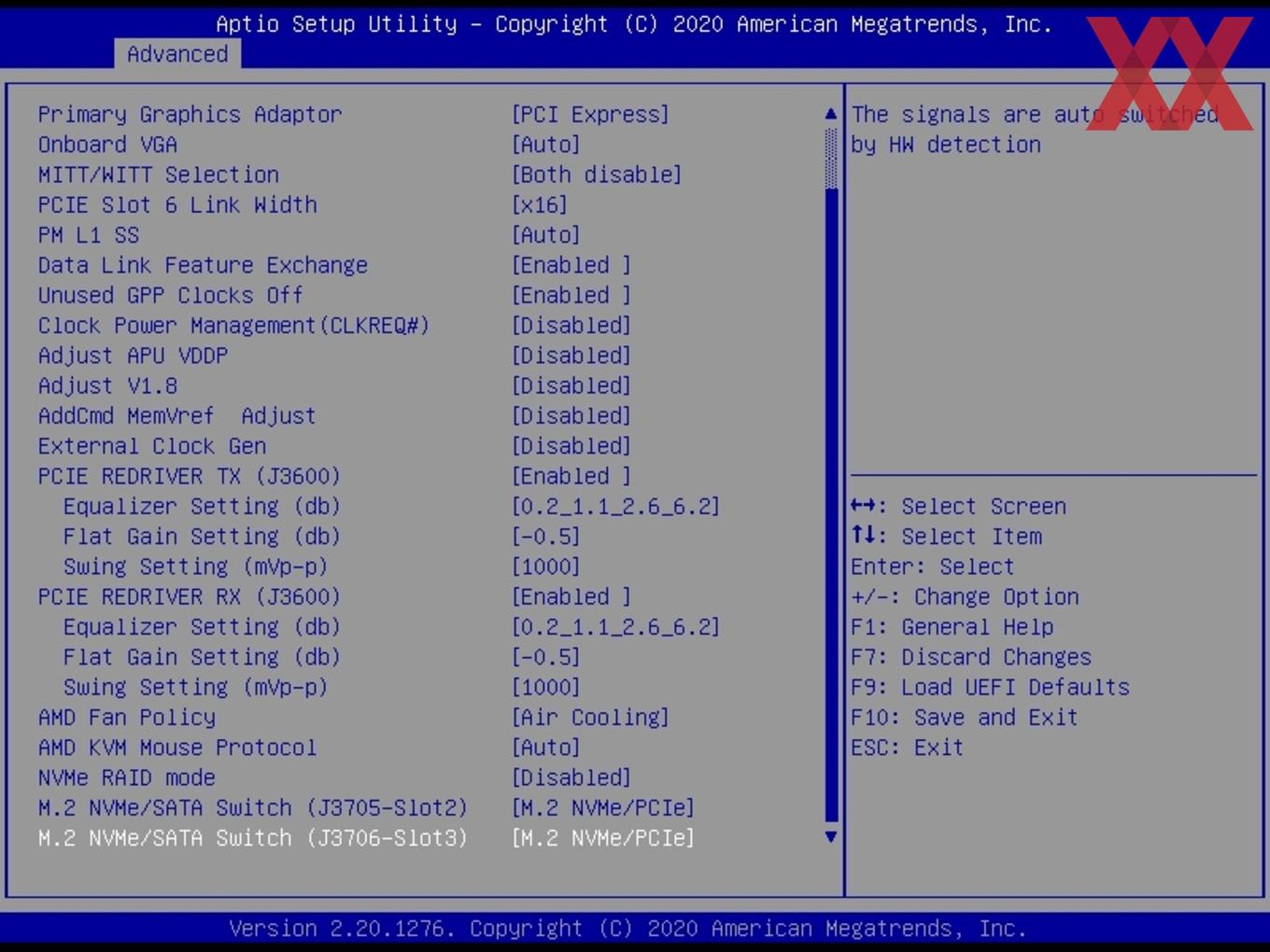Image resolution: width=1270 pixels, height=952 pixels.
Task: Click the Select Screen arrows hint
Action: [958, 506]
